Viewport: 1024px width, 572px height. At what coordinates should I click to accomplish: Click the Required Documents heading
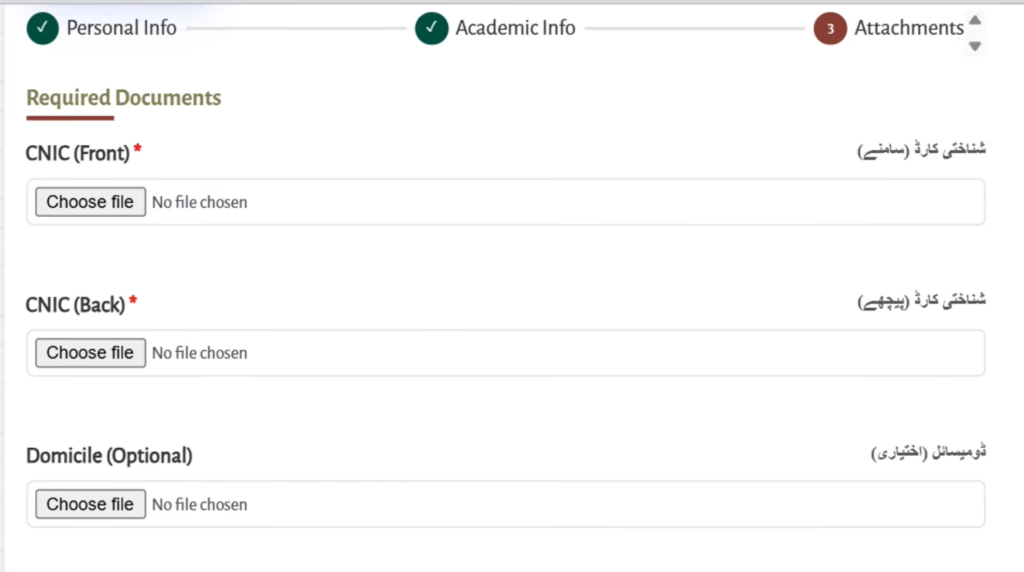click(123, 98)
